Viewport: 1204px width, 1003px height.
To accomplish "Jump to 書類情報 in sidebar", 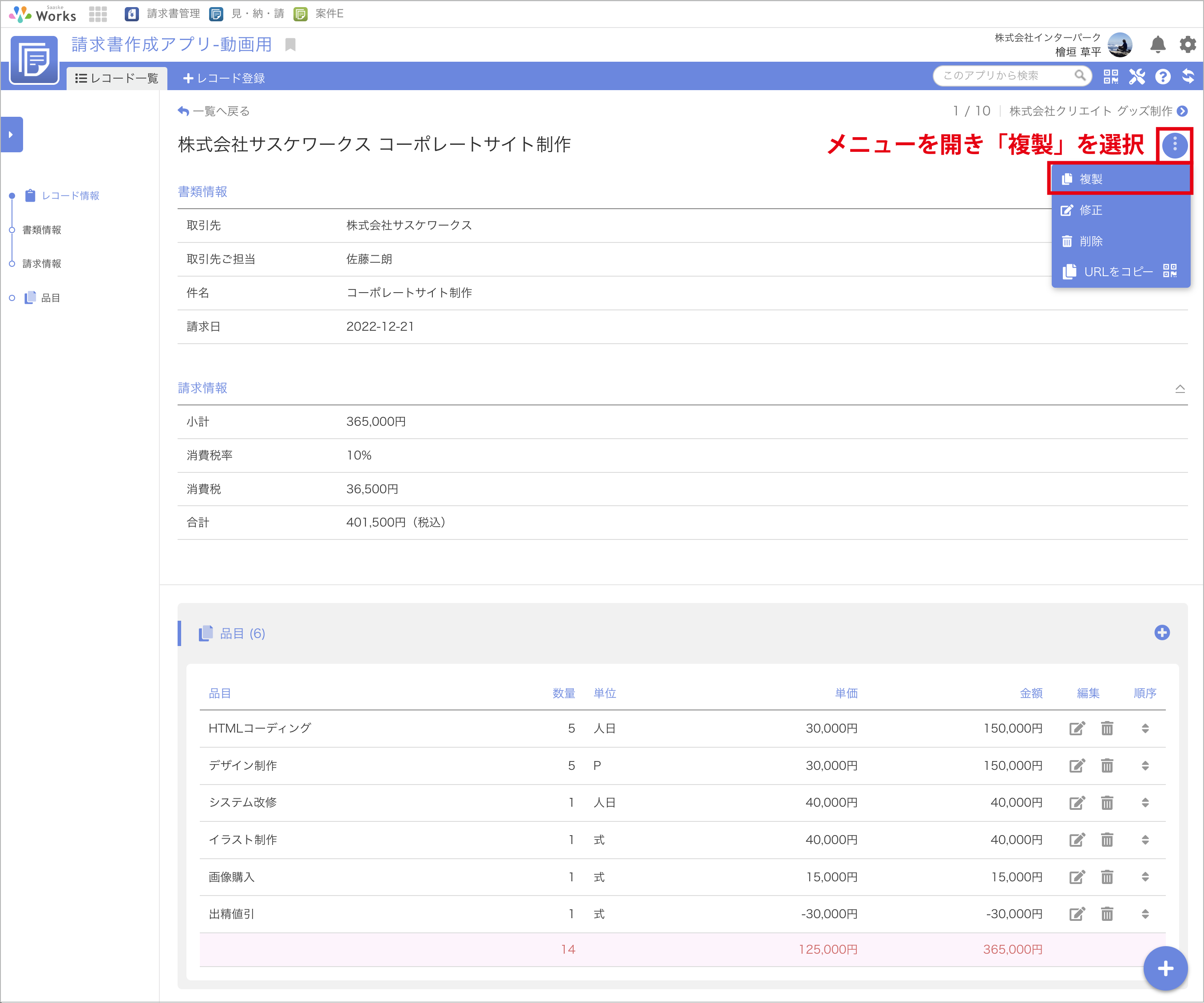I will pos(42,230).
